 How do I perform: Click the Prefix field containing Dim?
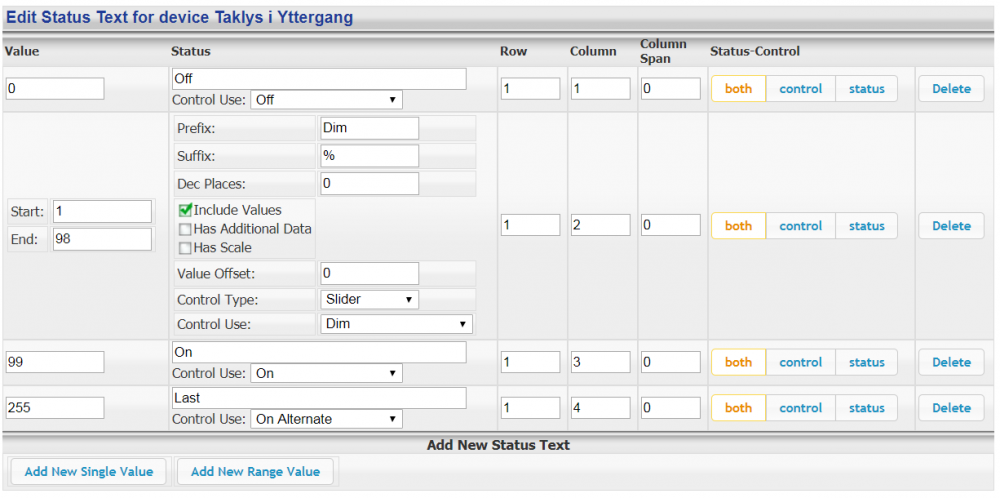368,128
